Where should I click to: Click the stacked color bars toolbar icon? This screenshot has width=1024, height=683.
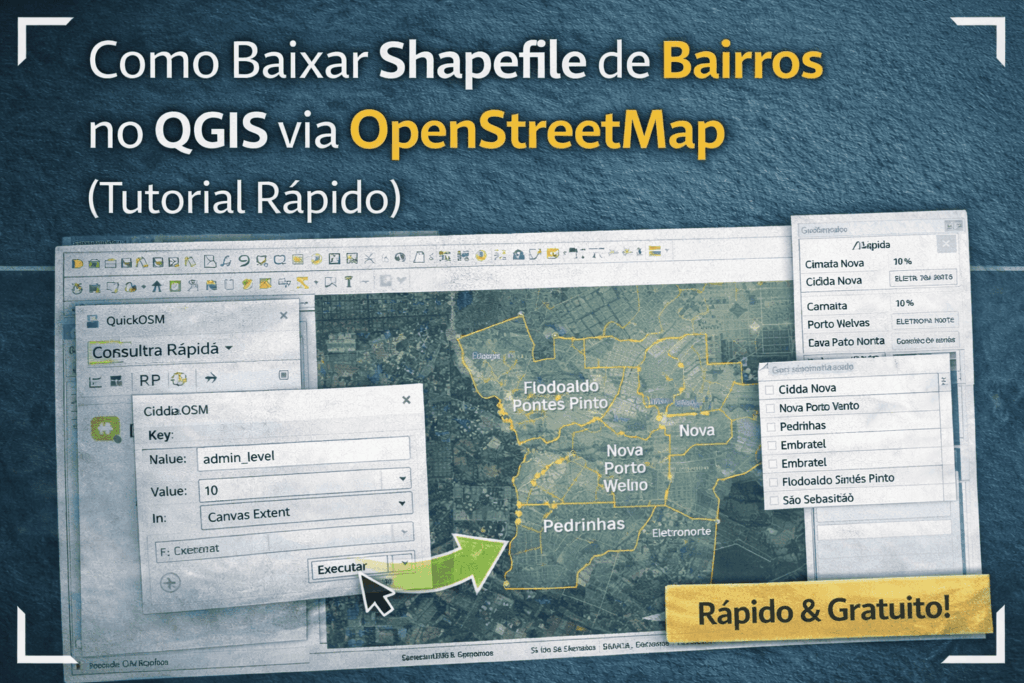[655, 251]
